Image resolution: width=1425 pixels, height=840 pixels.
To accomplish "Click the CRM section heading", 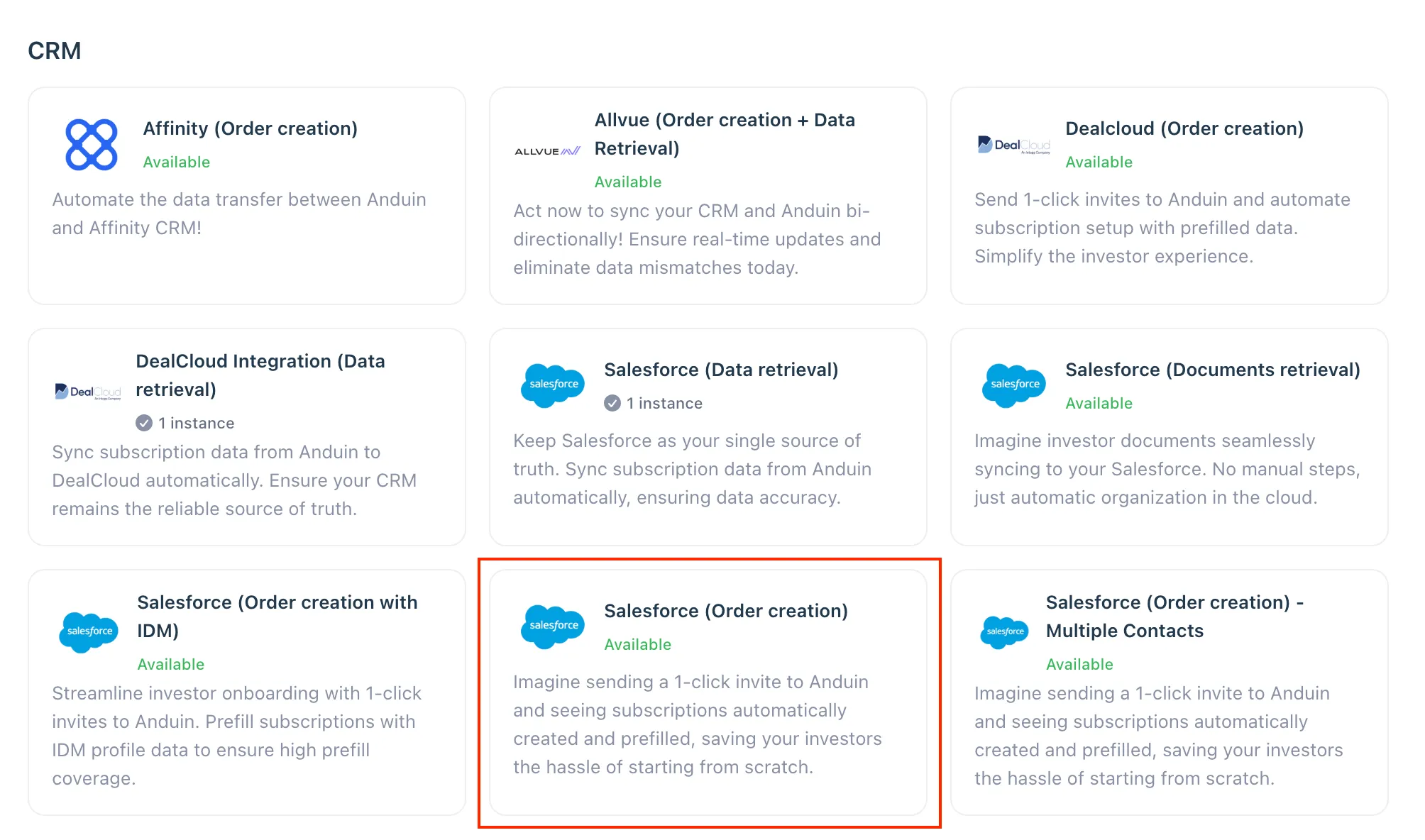I will (x=55, y=50).
